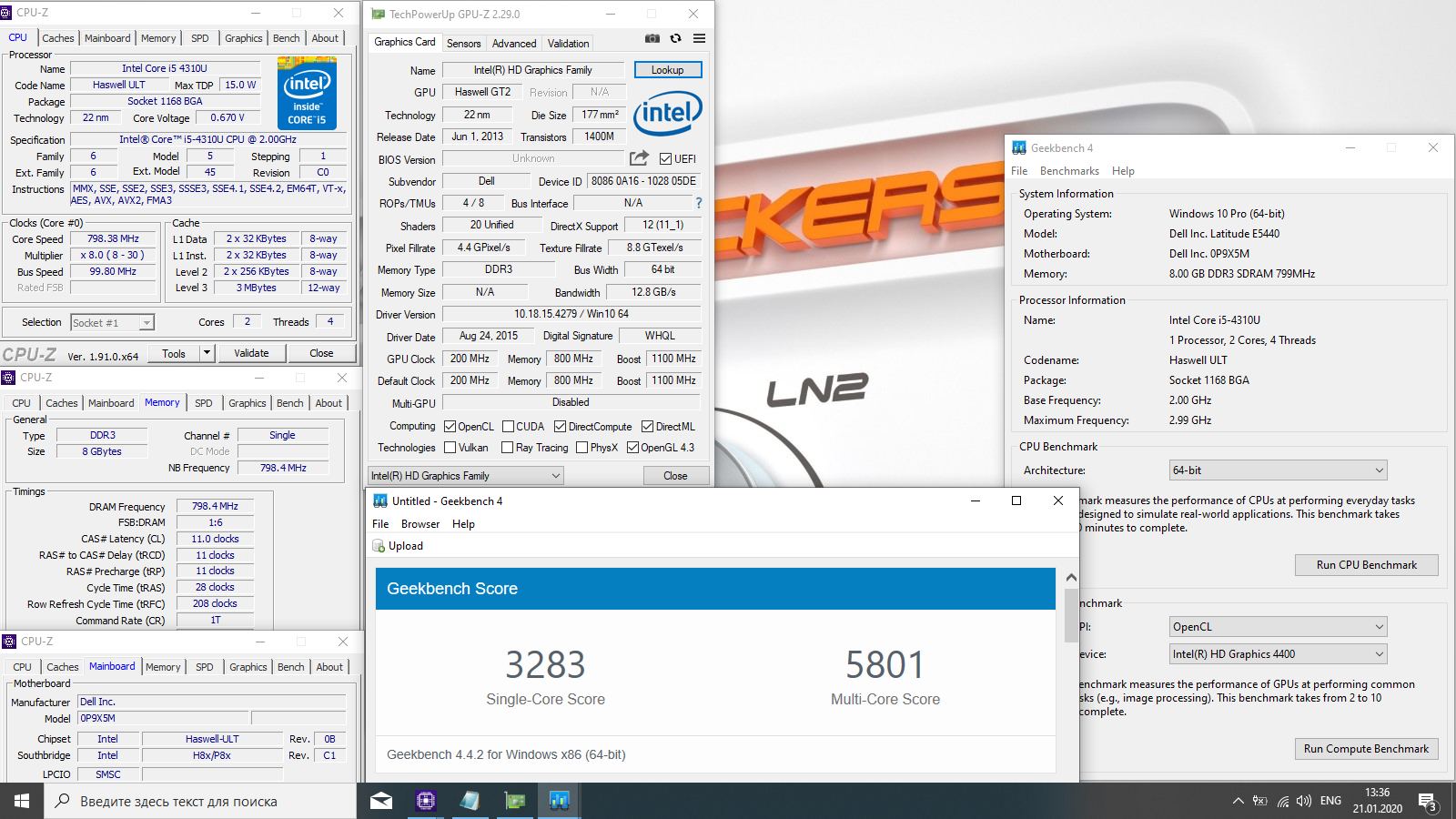Image resolution: width=1456 pixels, height=819 pixels.
Task: Toggle the DirectML checkbox
Action: click(647, 426)
